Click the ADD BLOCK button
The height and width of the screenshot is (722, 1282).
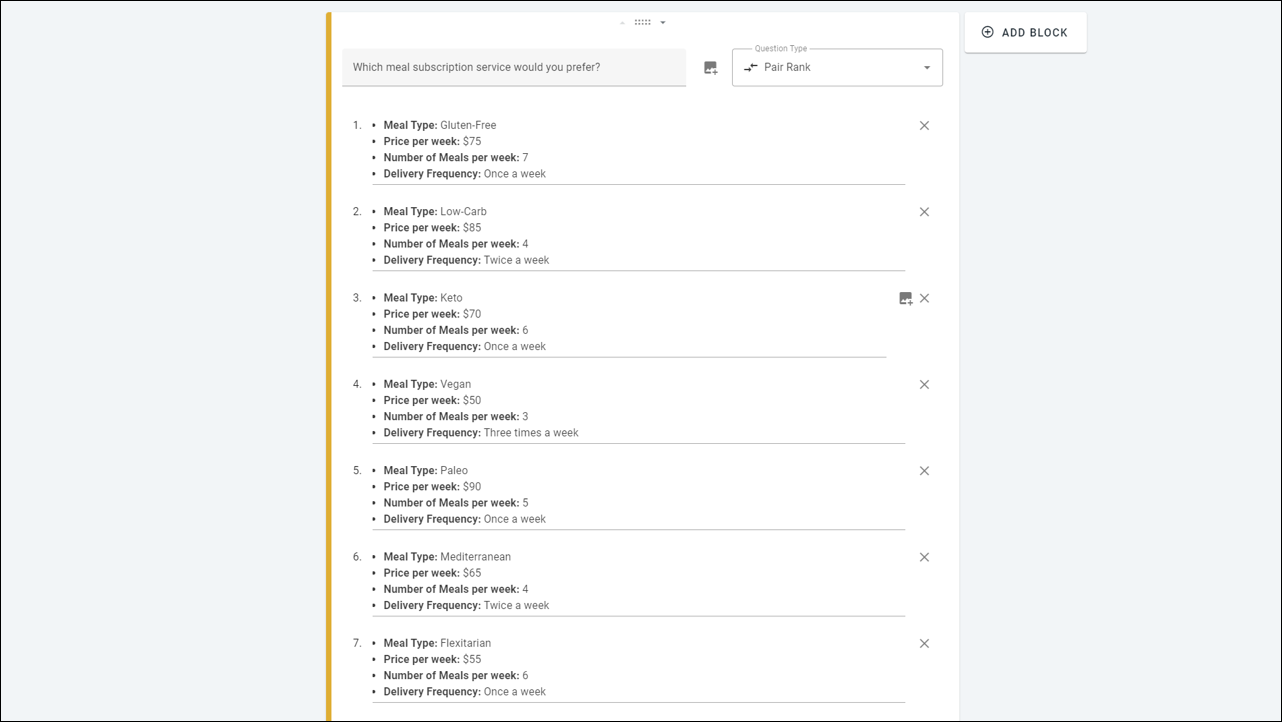[x=1025, y=32]
